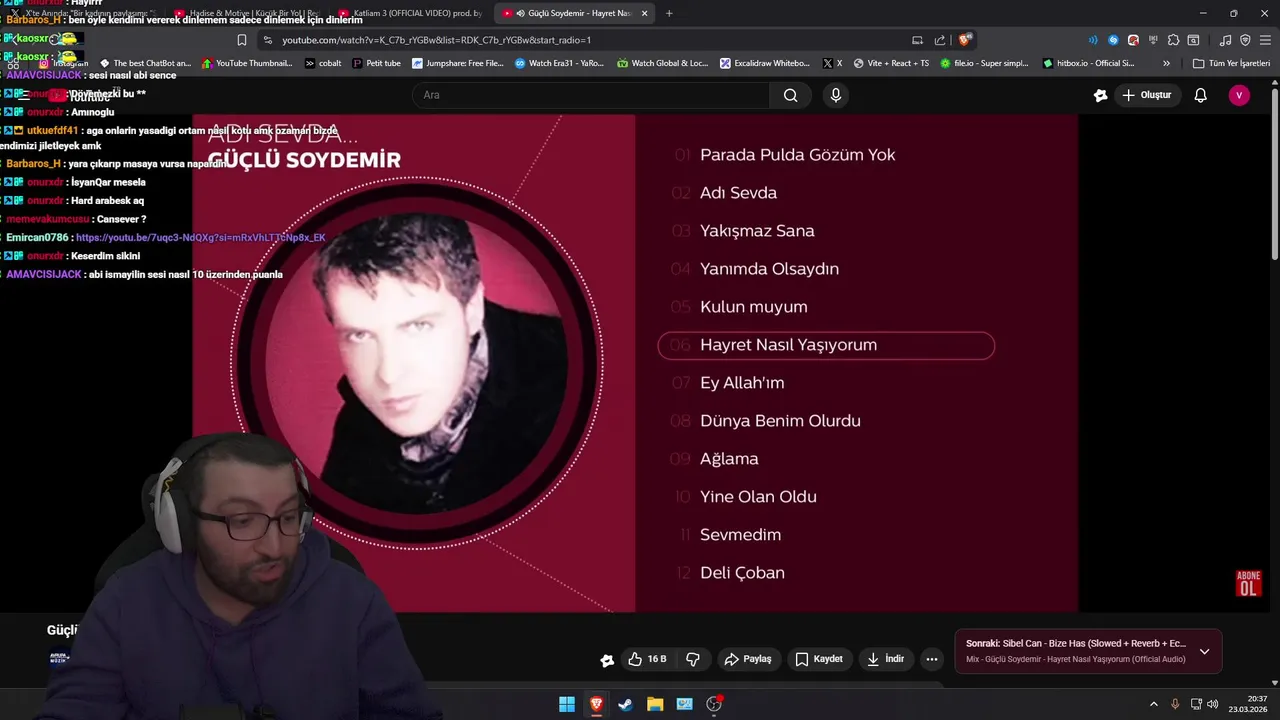Open the Brave hamburger main menu
This screenshot has width=1280, height=720.
point(1265,40)
